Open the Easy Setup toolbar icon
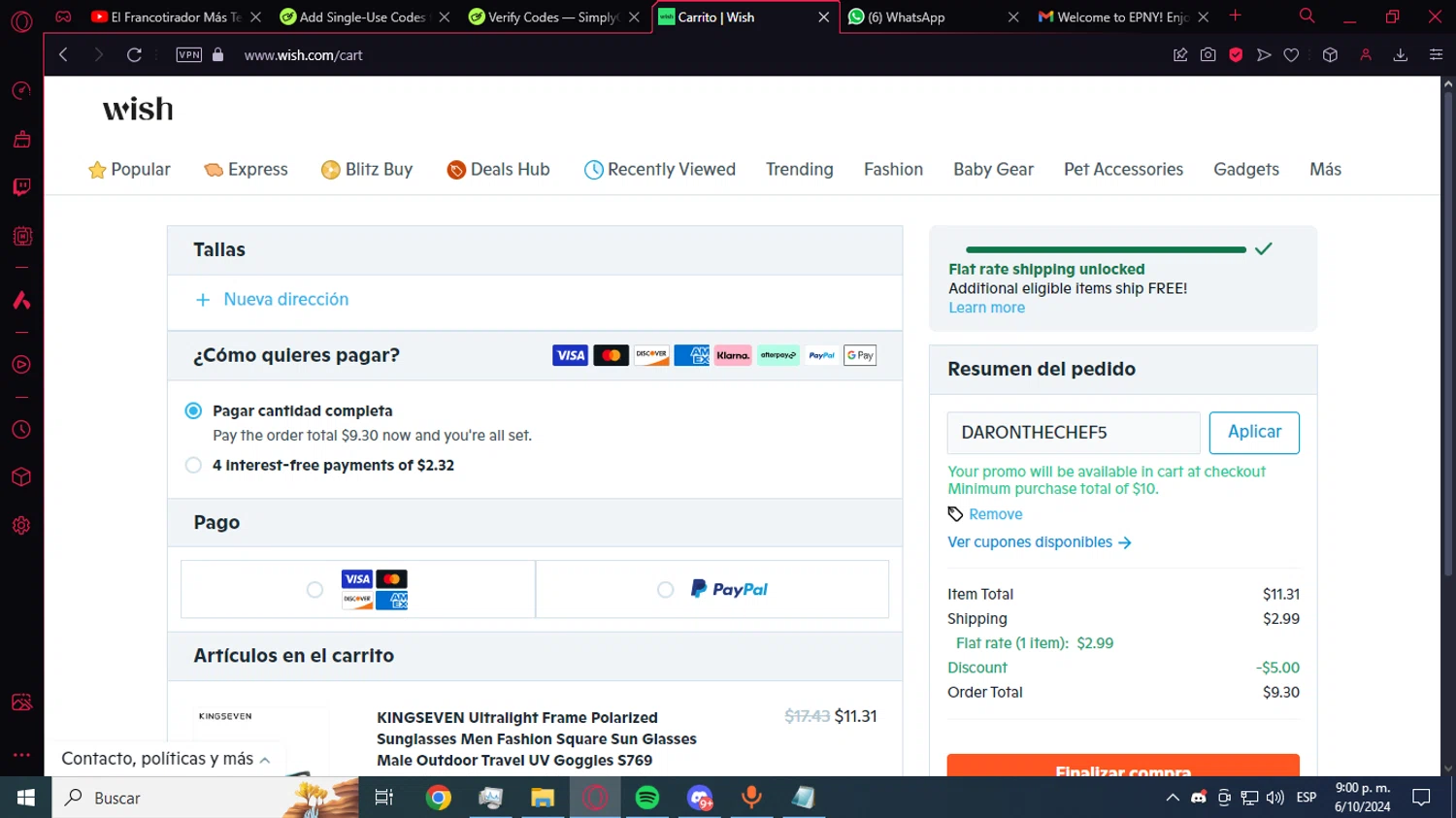This screenshot has width=1456, height=818. click(1437, 55)
